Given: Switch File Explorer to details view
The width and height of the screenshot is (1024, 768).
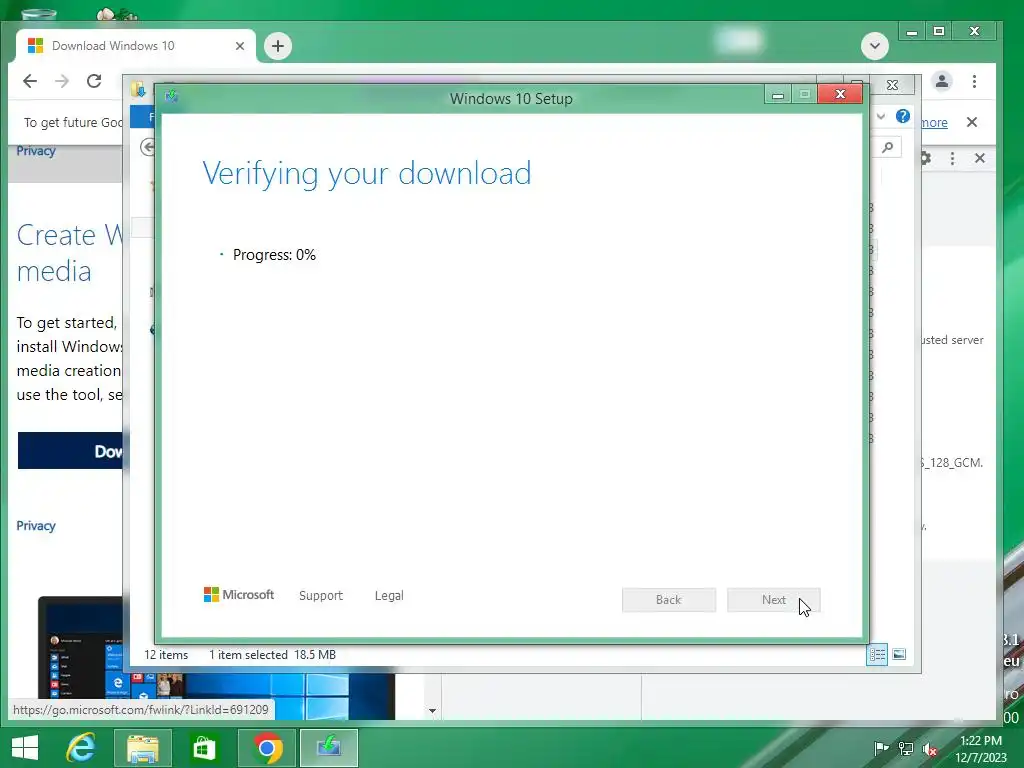Looking at the screenshot, I should click(877, 654).
